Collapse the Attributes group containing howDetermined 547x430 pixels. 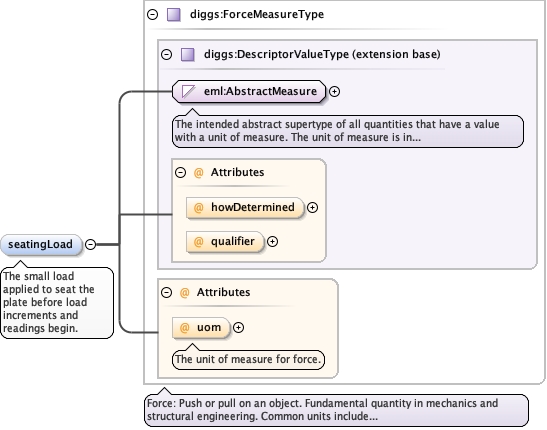[180, 172]
